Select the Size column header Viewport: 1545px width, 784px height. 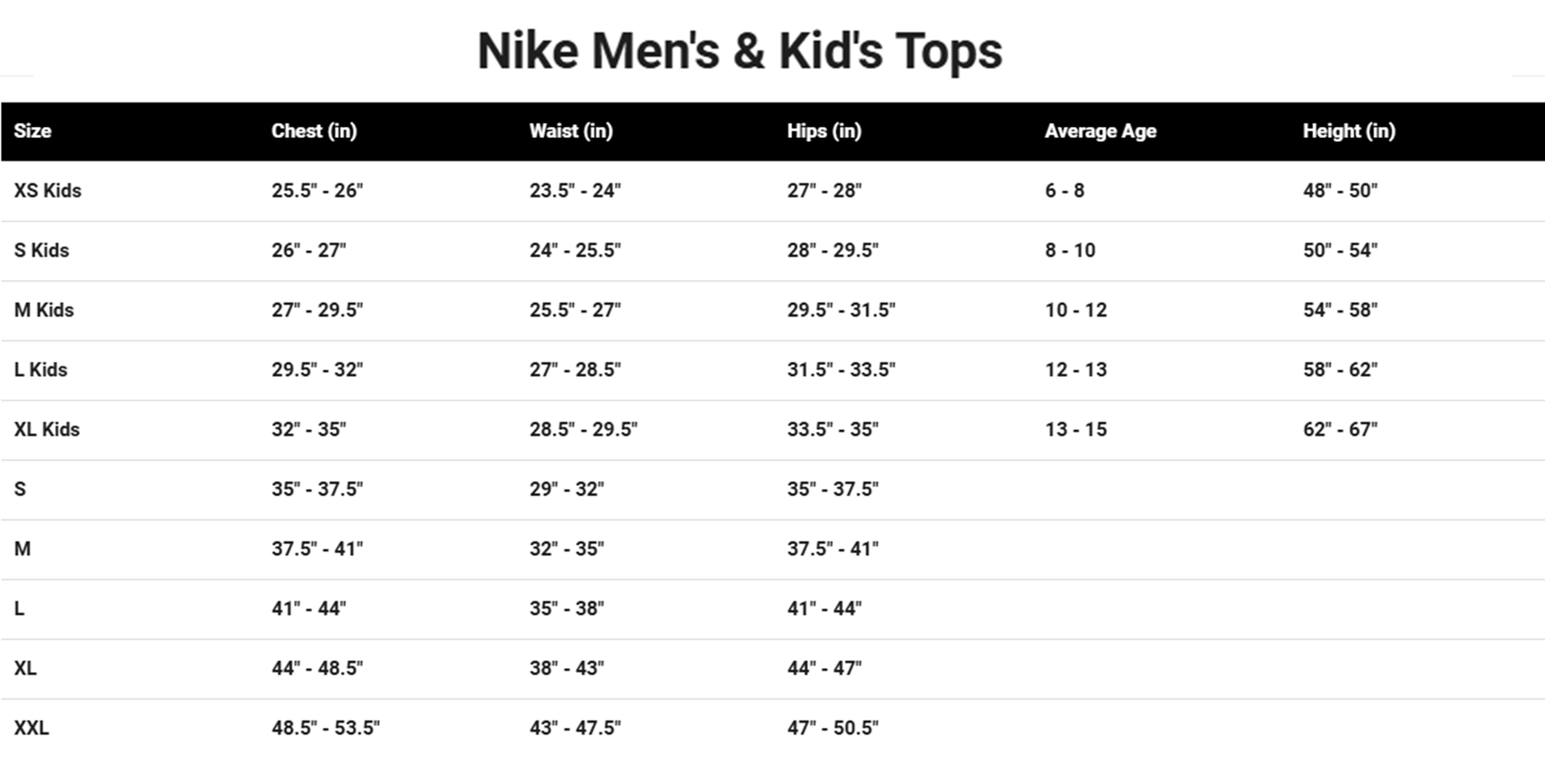point(33,131)
